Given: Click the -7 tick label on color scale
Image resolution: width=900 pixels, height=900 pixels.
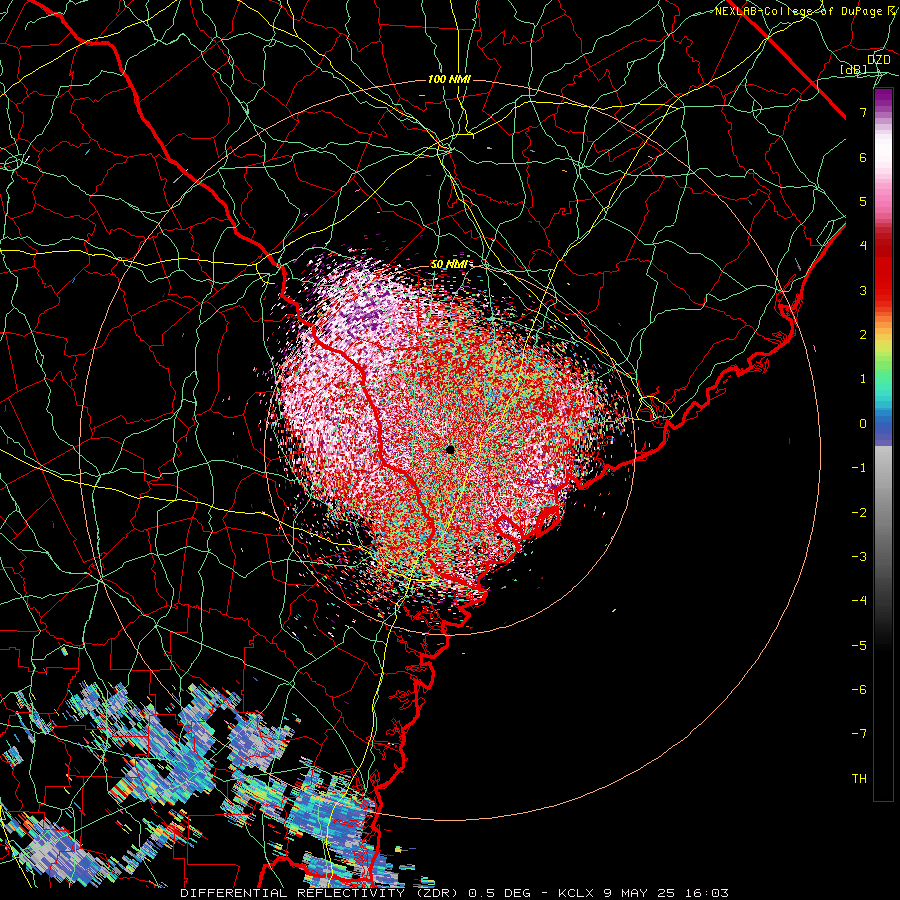Looking at the screenshot, I should (859, 734).
